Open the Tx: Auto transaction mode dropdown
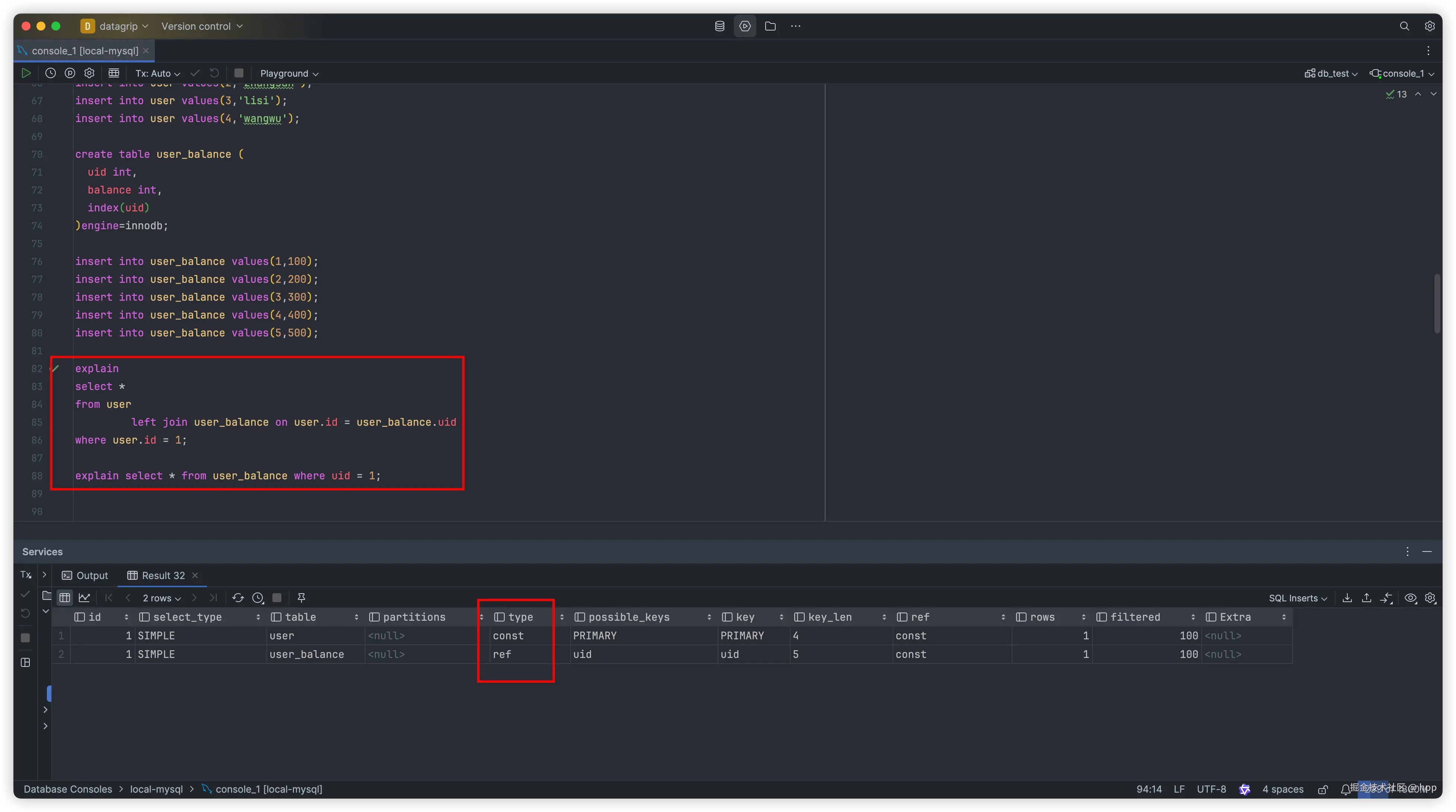 point(157,73)
